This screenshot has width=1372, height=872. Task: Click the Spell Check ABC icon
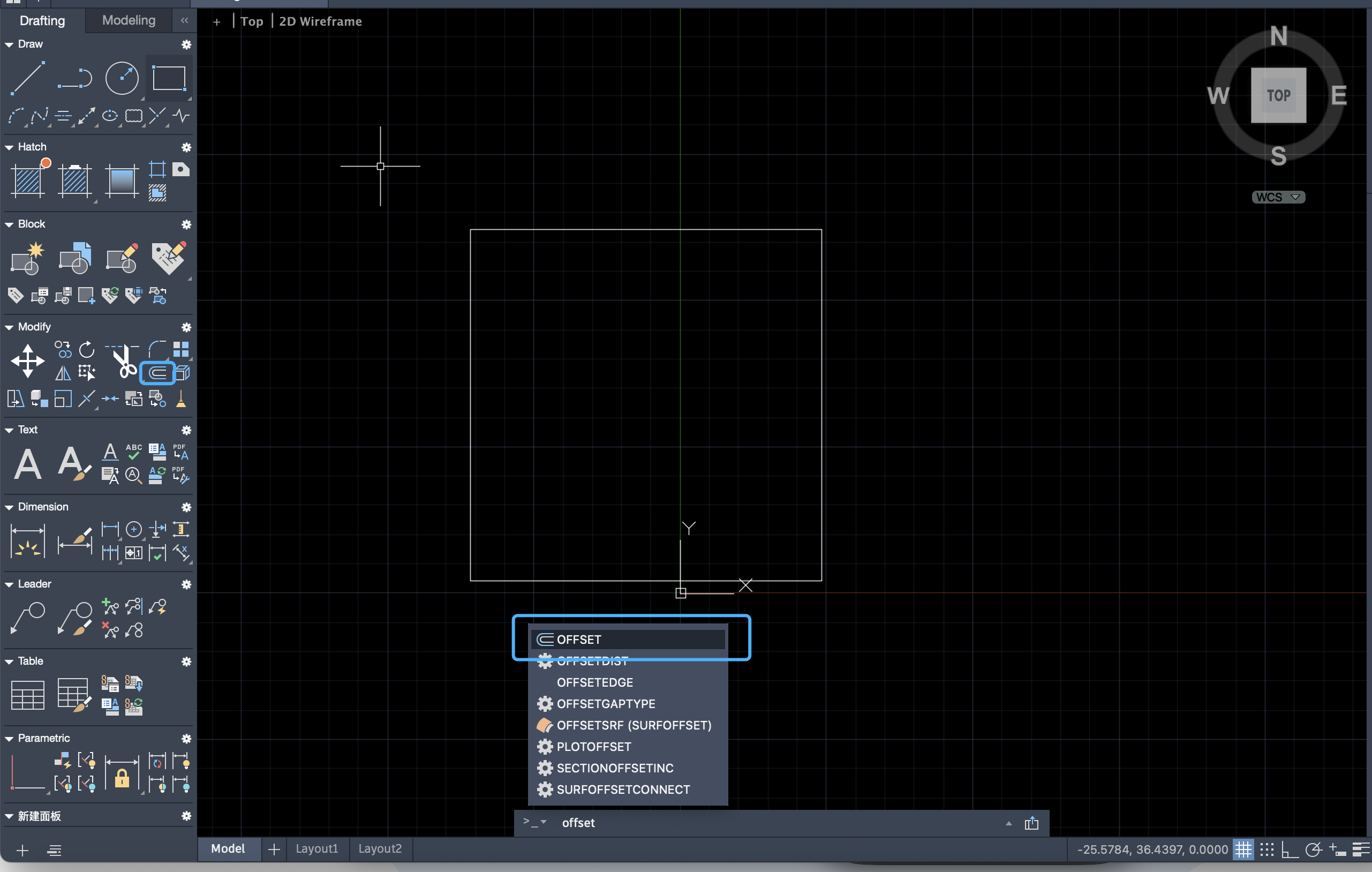[x=134, y=452]
